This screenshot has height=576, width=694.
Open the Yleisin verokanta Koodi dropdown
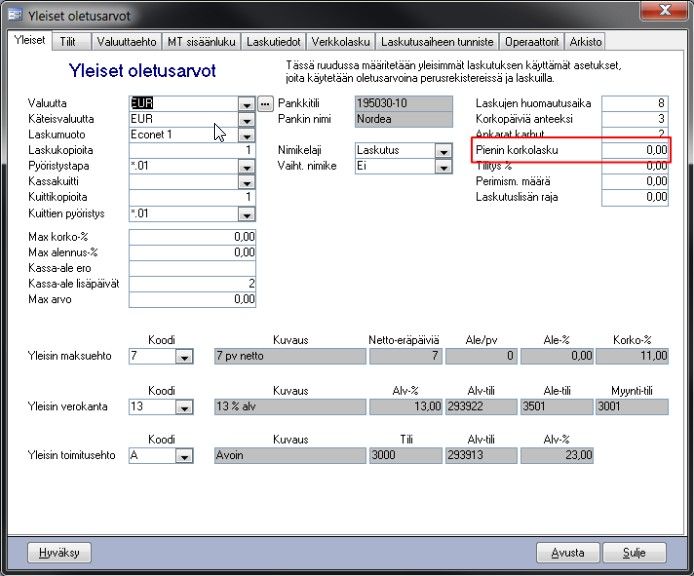184,407
